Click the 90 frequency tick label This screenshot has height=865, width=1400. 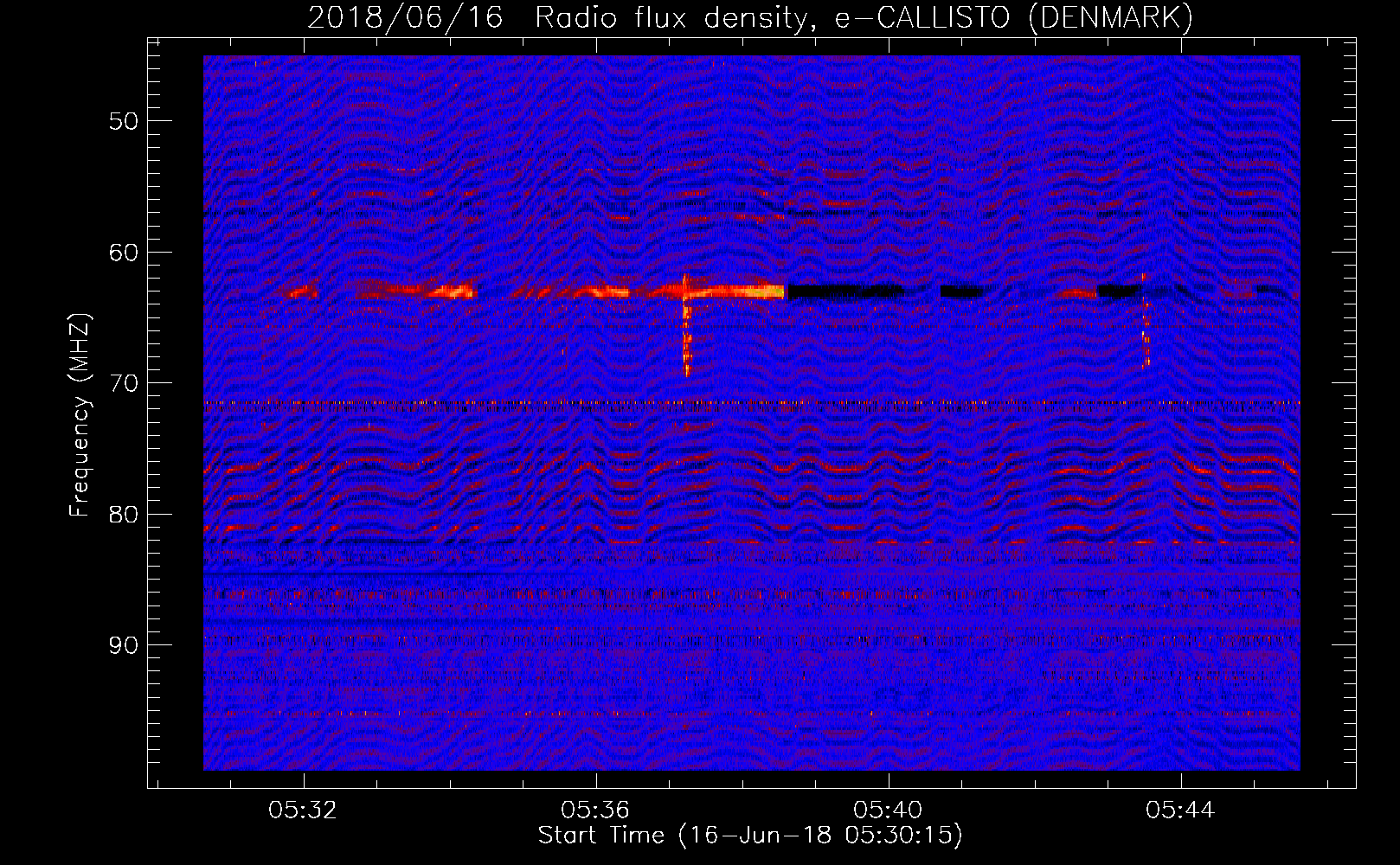click(124, 645)
